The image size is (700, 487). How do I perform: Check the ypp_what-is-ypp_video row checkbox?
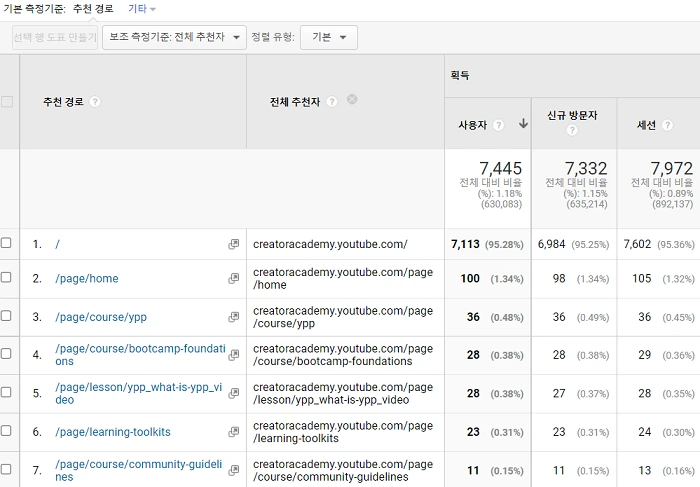6,392
